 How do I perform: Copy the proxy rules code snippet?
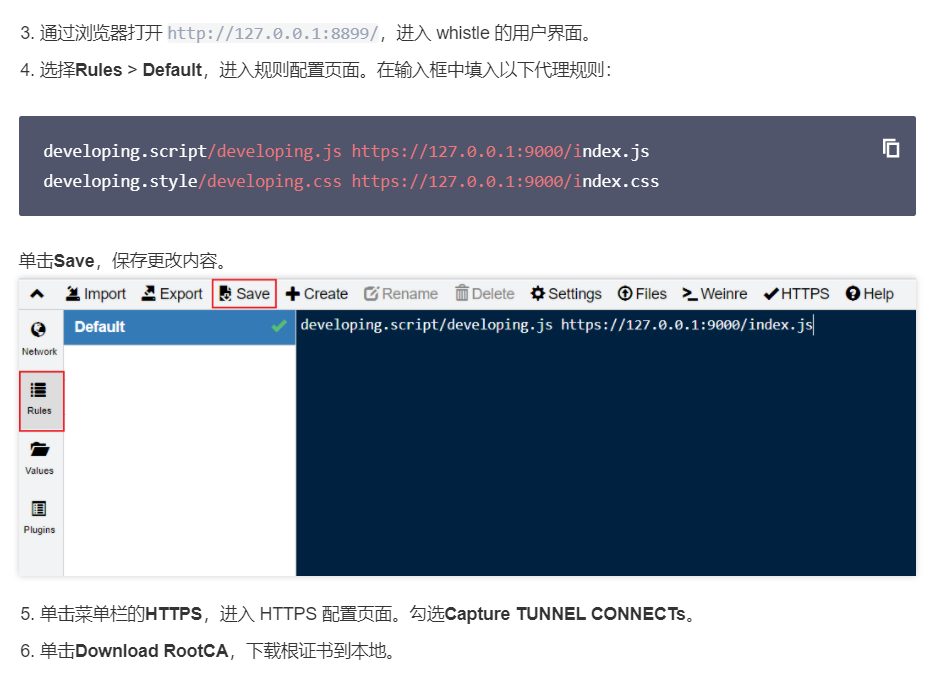(x=890, y=148)
